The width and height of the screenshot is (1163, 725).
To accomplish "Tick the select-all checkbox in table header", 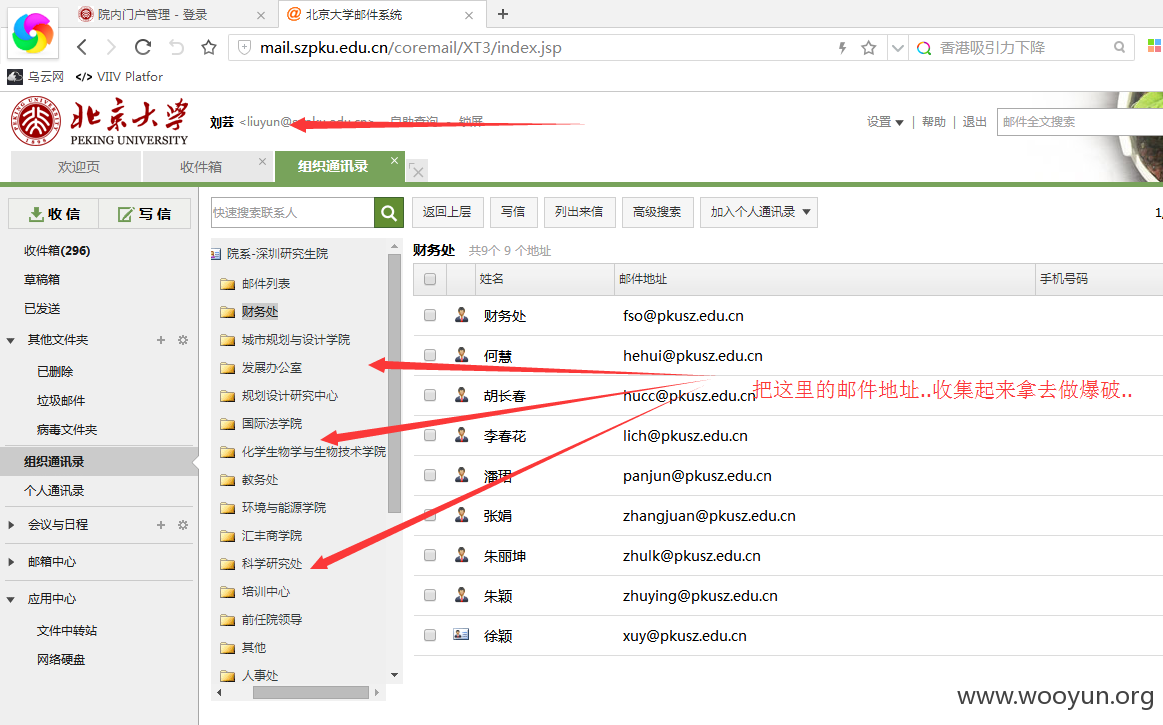I will (x=430, y=279).
